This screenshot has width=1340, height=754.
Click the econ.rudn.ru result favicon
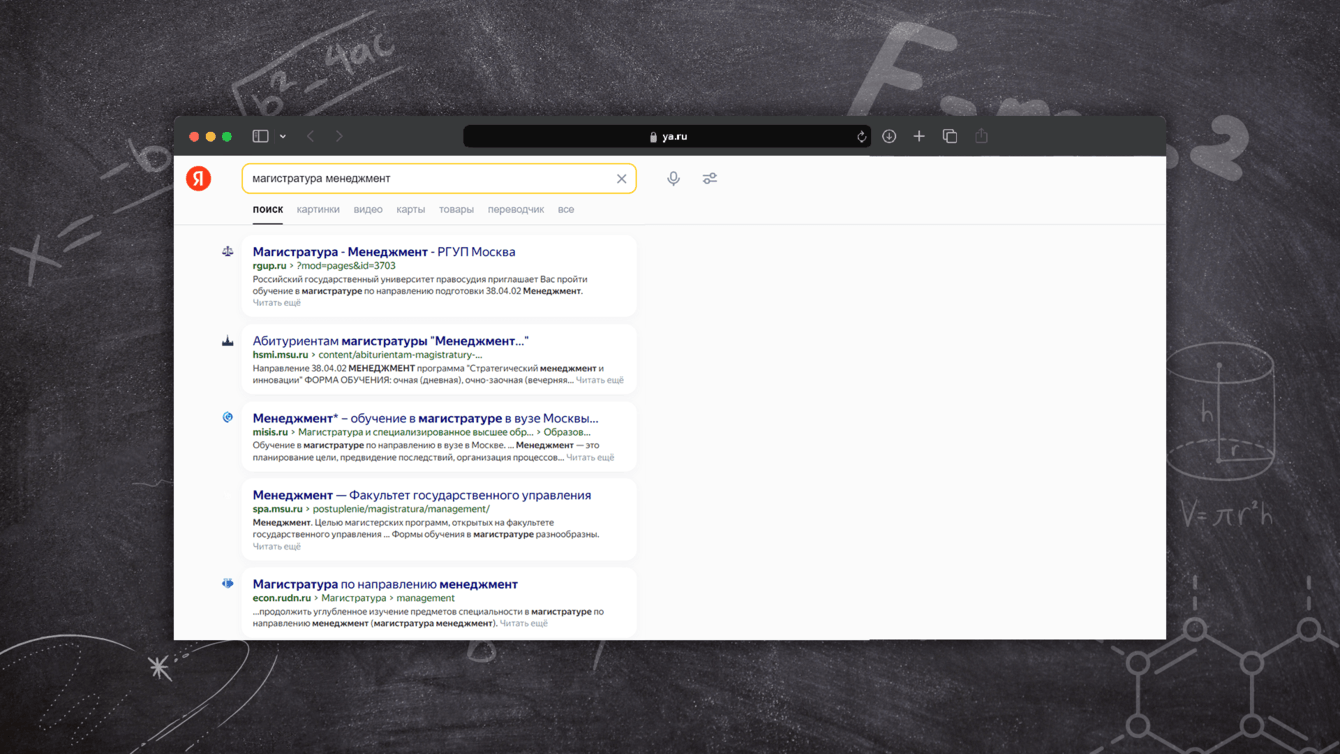[x=228, y=583]
